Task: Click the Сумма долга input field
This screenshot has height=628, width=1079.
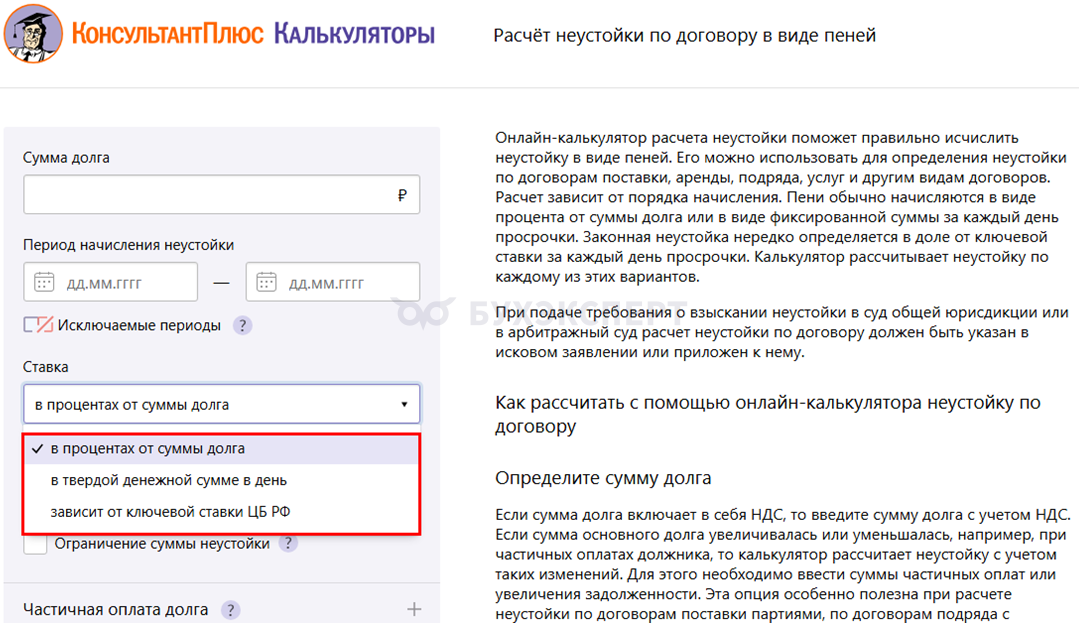Action: click(x=222, y=195)
